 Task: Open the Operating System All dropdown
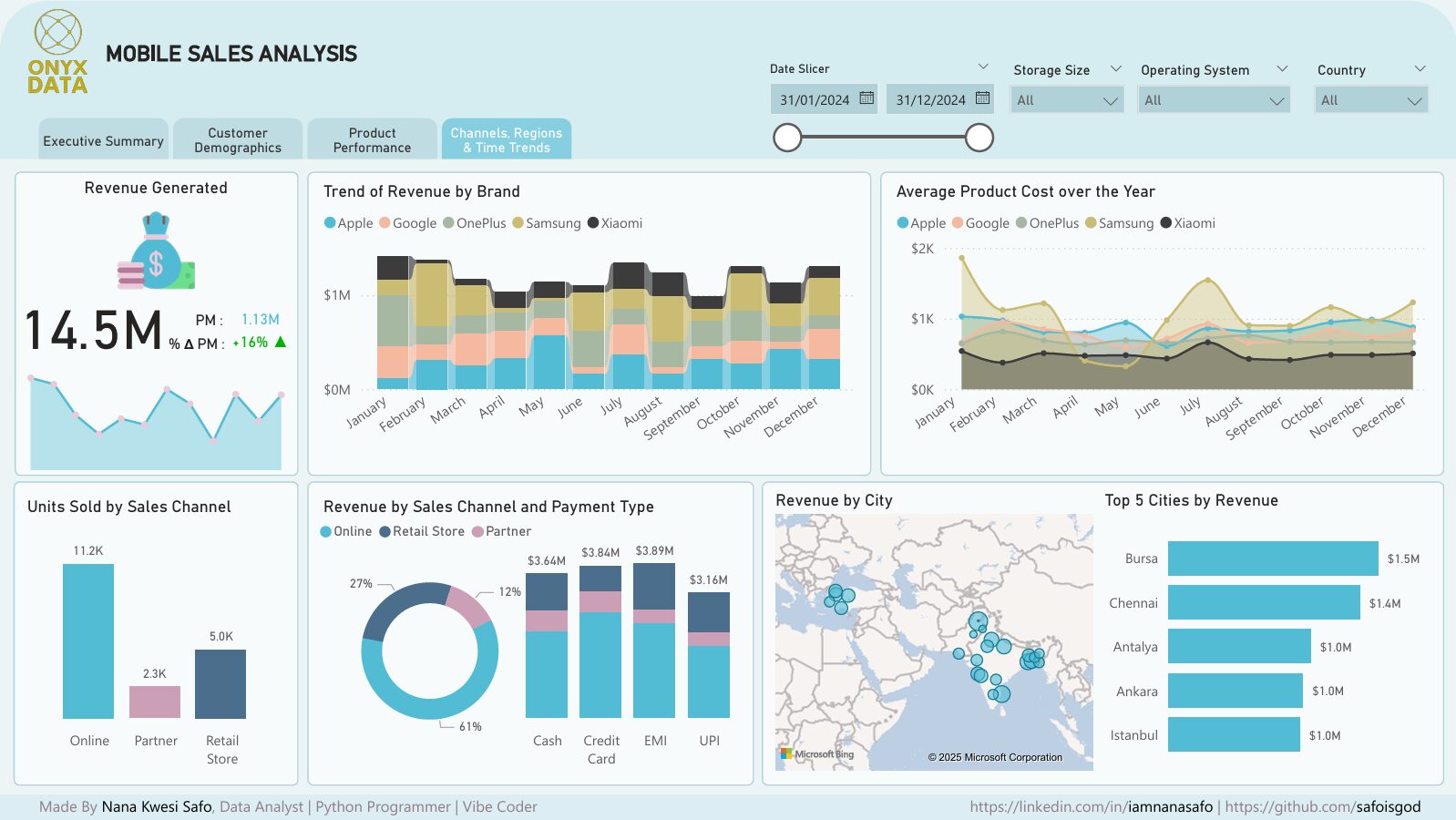click(1215, 100)
